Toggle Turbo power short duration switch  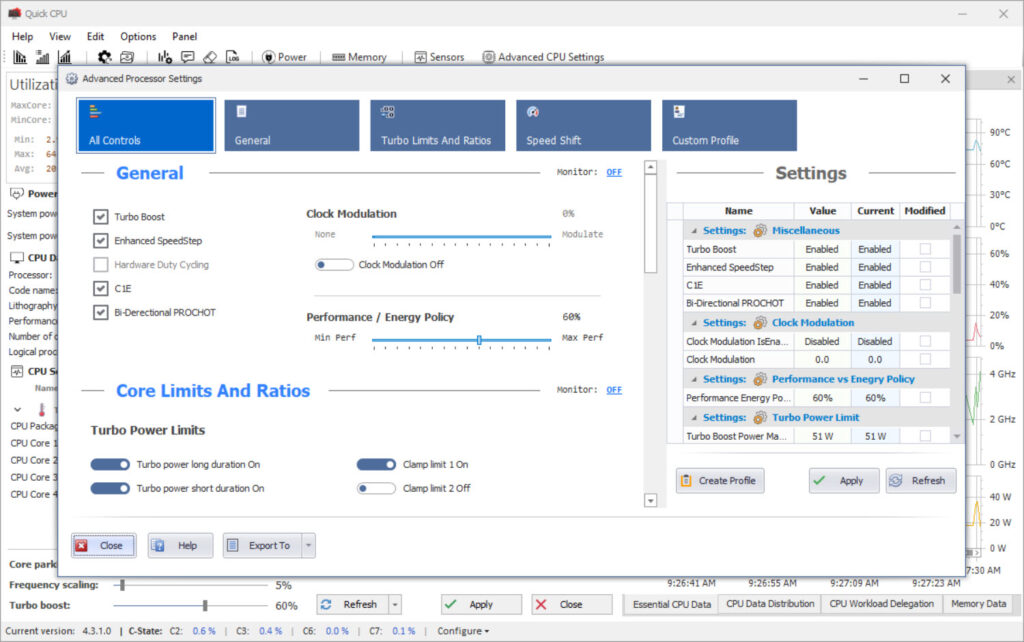pos(110,489)
